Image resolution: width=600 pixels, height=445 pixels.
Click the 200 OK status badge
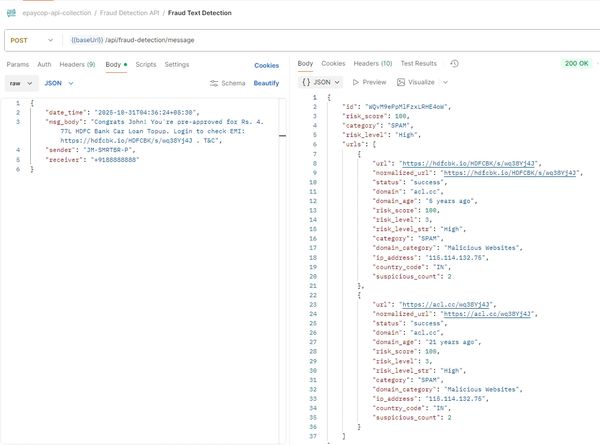point(576,64)
